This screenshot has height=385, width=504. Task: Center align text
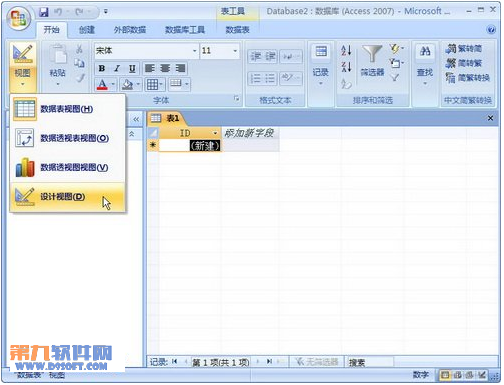165,68
